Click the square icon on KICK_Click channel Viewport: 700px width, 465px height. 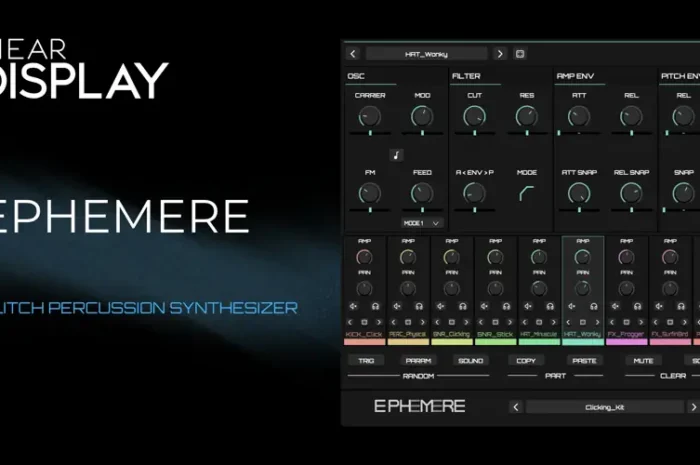point(364,322)
